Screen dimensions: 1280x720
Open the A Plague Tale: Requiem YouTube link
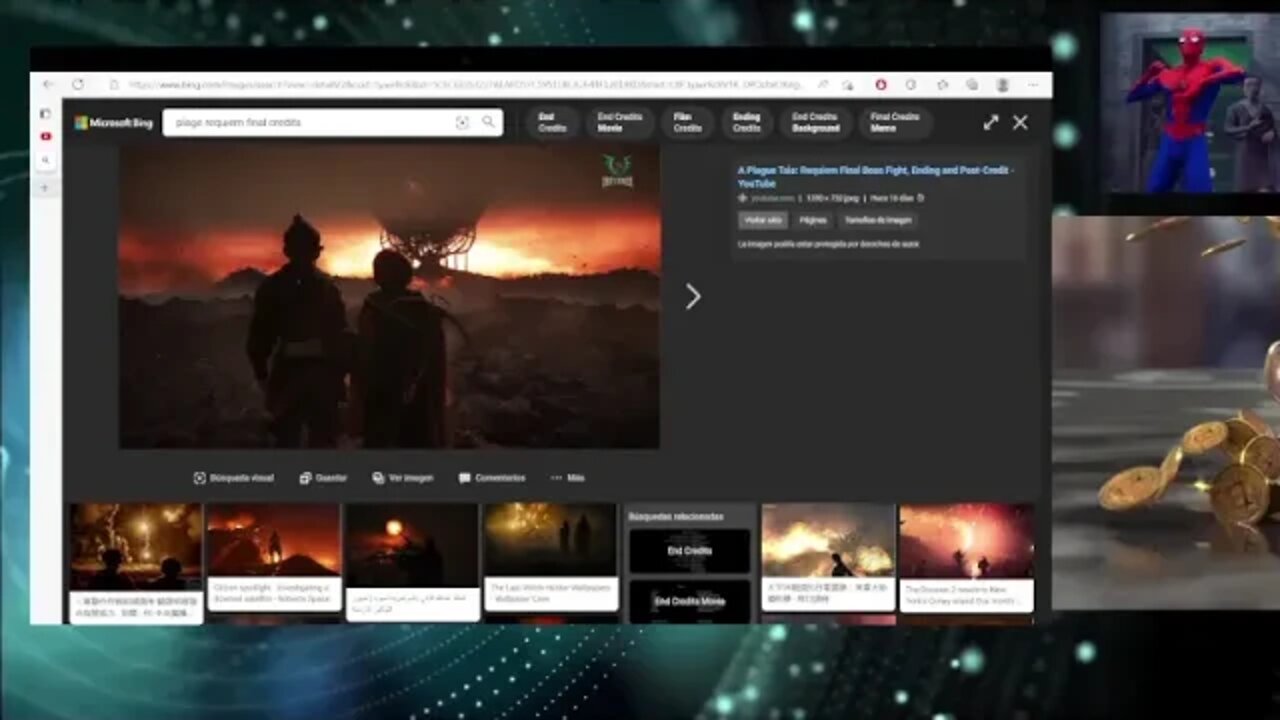tap(875, 177)
